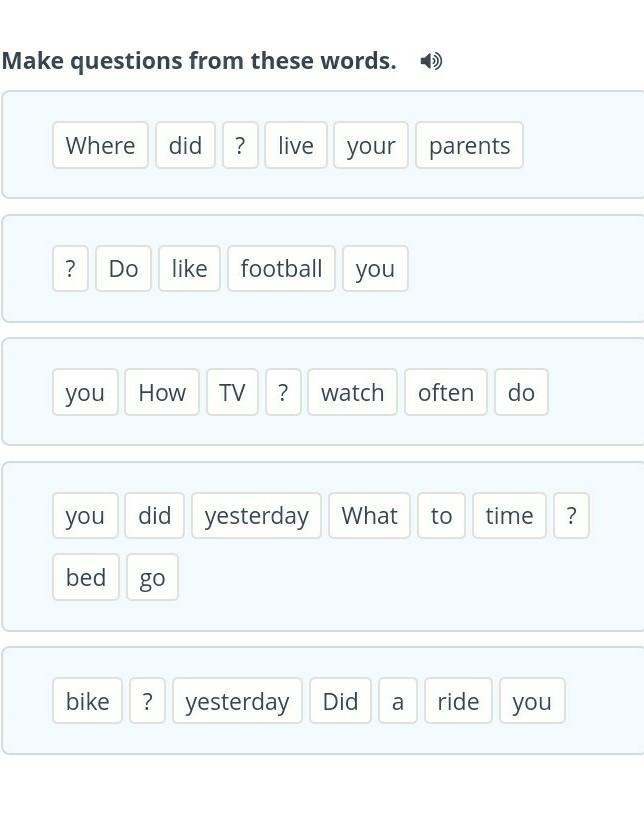The width and height of the screenshot is (644, 826).
Task: Click the 'How' word tile
Action: [x=162, y=393]
